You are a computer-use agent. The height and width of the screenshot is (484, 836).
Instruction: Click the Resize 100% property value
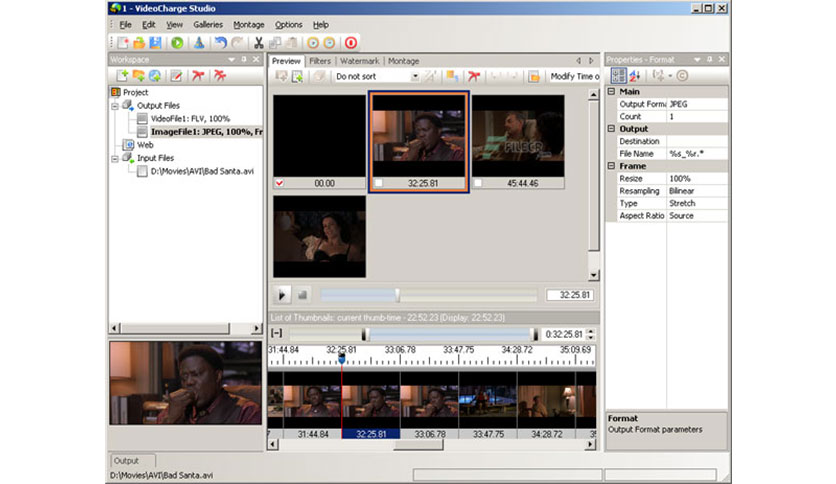pyautogui.click(x=696, y=179)
